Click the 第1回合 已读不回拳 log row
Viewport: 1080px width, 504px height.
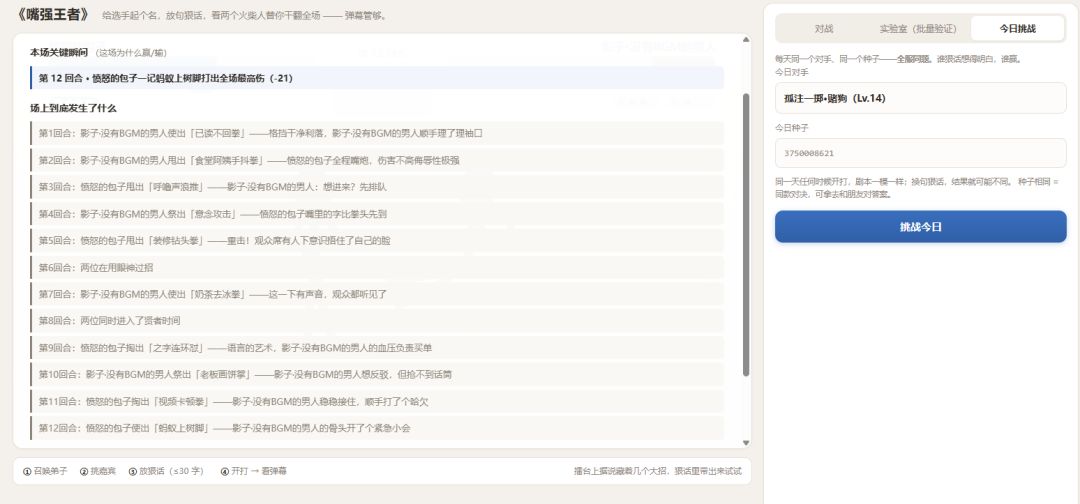tap(377, 133)
